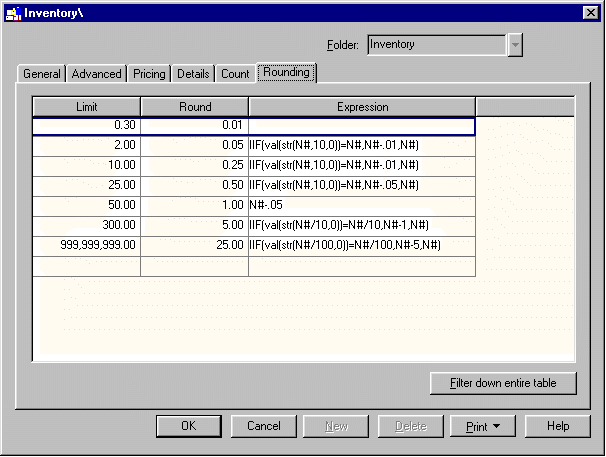Switch to the Advanced tab
Screen dimensions: 606x457
click(97, 74)
